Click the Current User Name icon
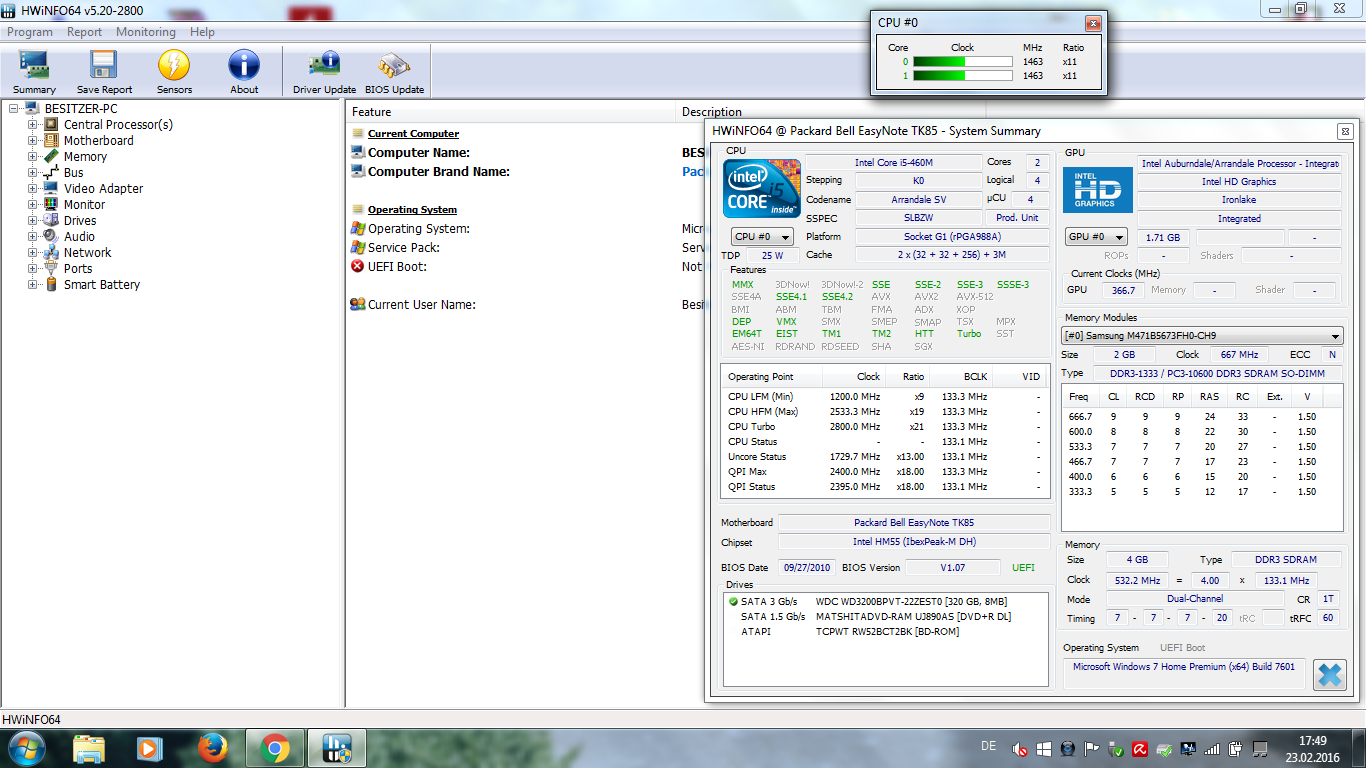The height and width of the screenshot is (768, 1366). [x=358, y=304]
